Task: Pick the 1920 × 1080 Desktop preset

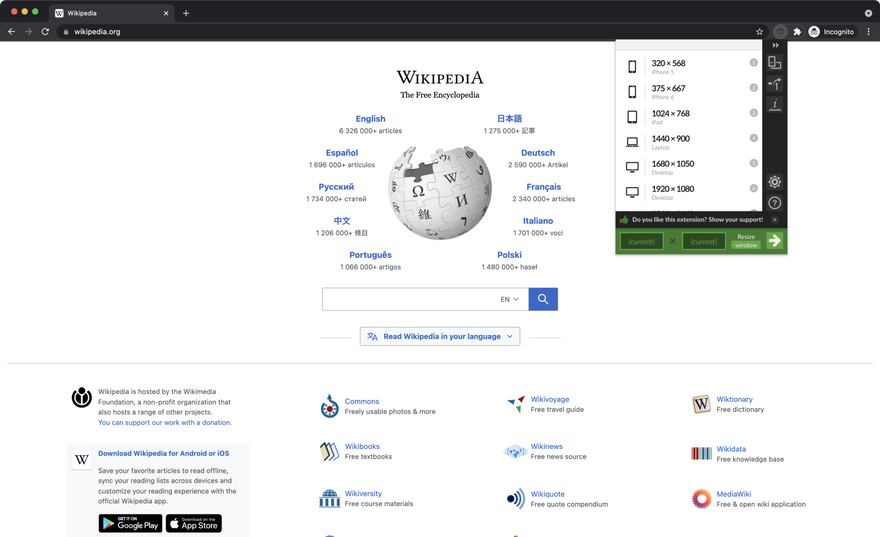Action: coord(689,192)
